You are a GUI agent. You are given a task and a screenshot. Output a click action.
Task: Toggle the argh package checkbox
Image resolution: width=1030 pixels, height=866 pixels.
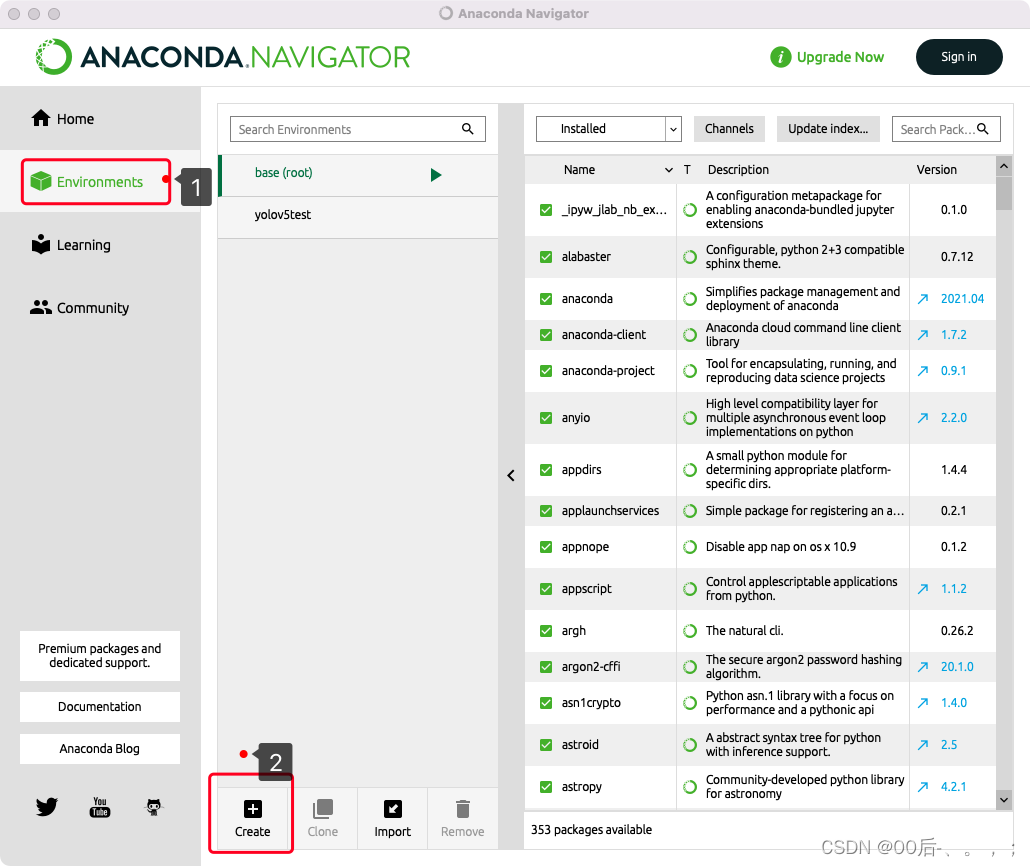tap(546, 631)
